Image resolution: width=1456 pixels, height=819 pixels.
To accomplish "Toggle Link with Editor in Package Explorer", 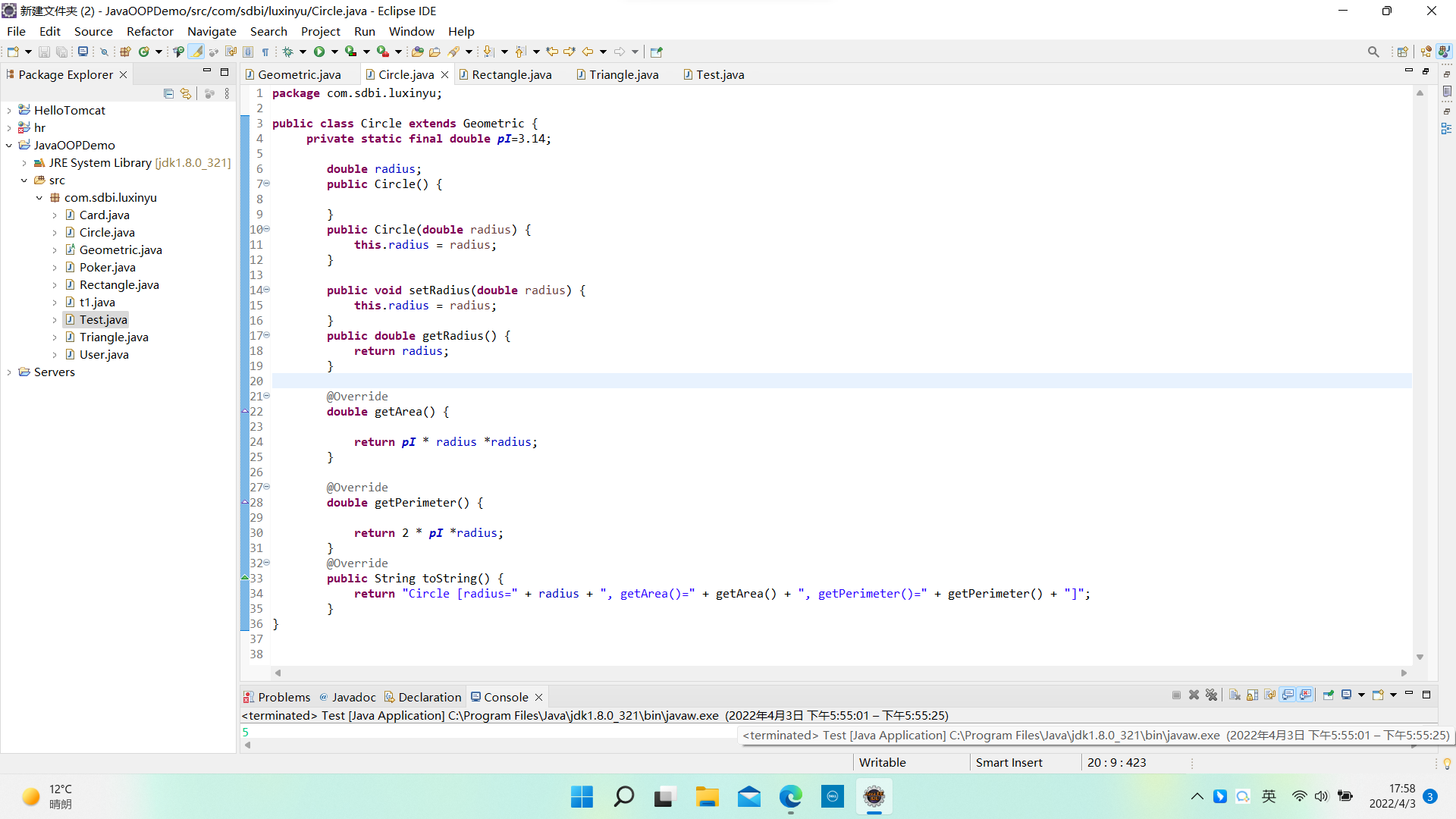I will coord(186,93).
